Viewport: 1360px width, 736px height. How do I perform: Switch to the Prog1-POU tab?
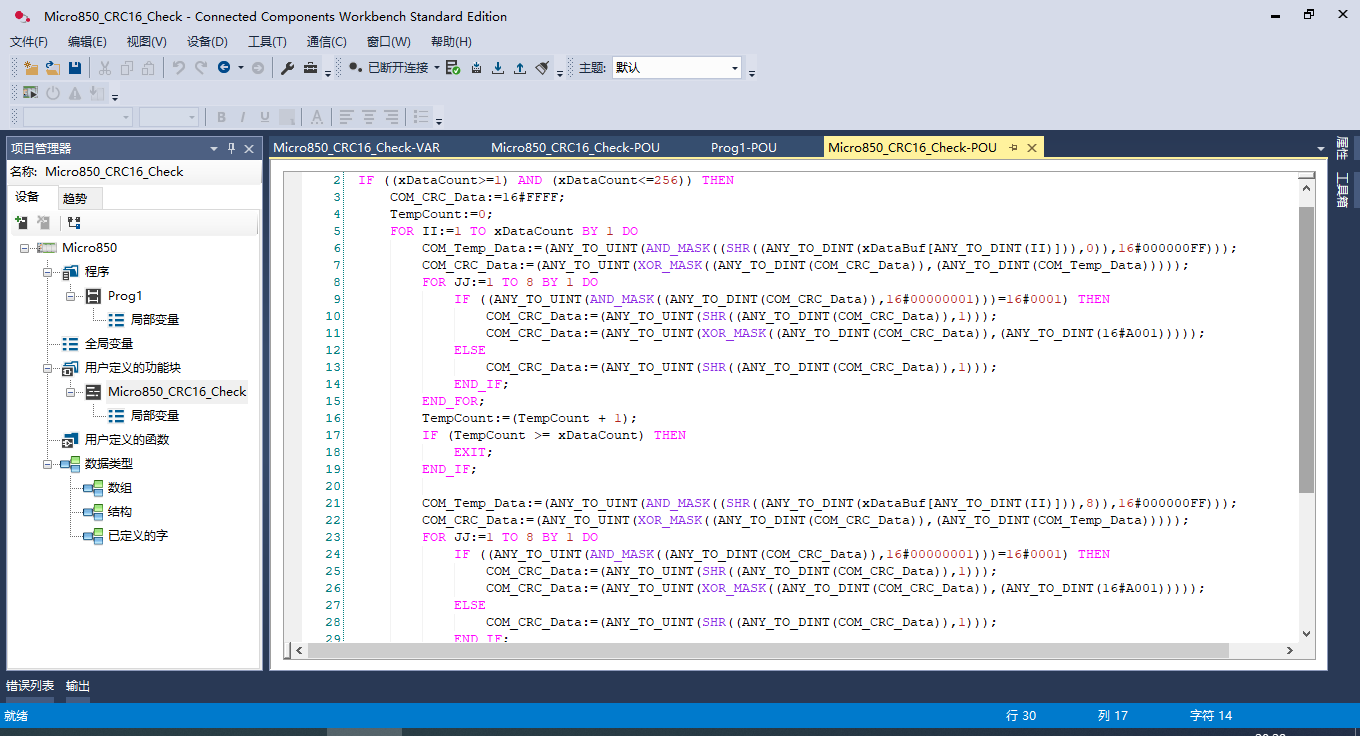point(743,148)
